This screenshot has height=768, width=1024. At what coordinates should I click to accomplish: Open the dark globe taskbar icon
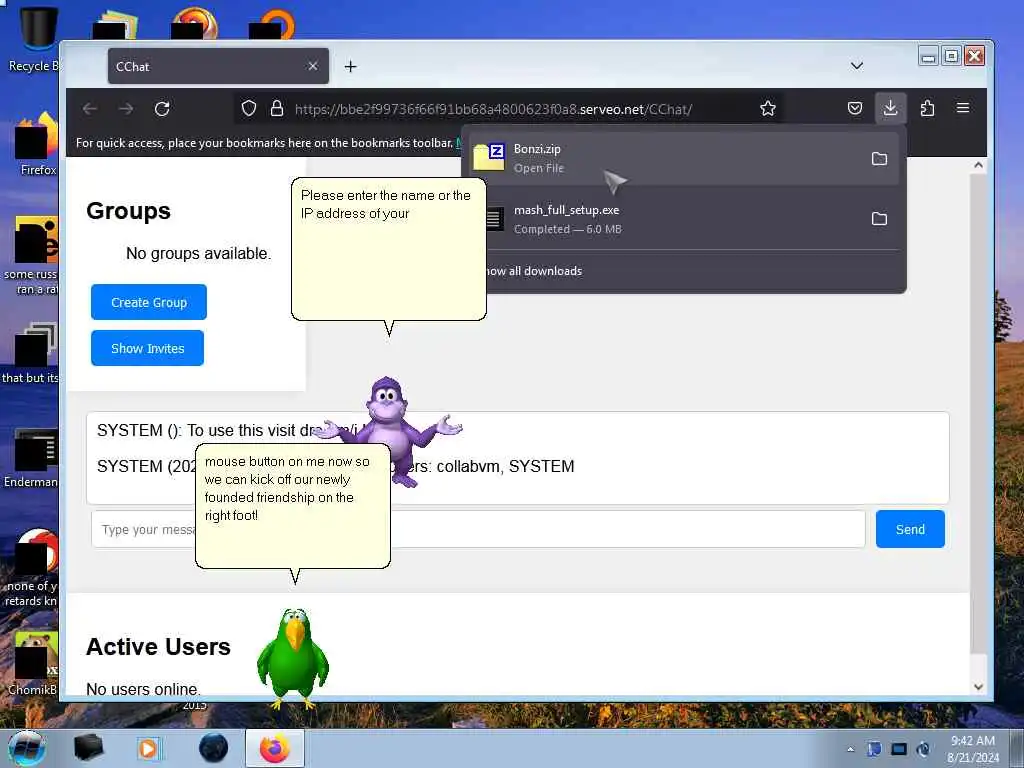tap(214, 748)
